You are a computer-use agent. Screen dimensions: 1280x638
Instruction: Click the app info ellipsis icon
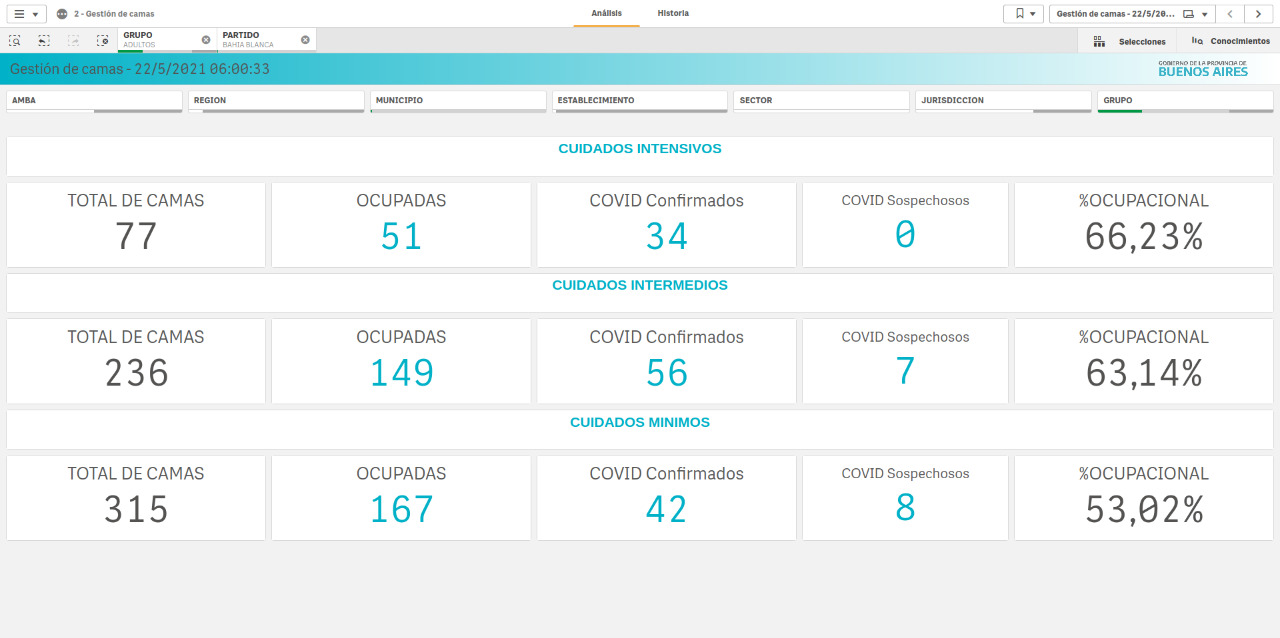[x=62, y=14]
